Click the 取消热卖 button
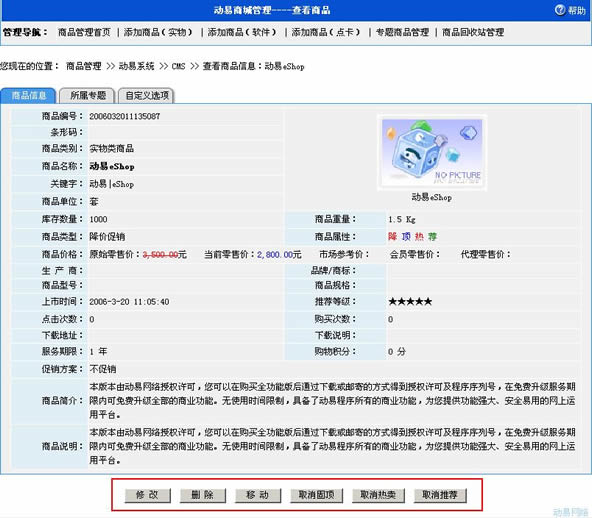 point(378,495)
